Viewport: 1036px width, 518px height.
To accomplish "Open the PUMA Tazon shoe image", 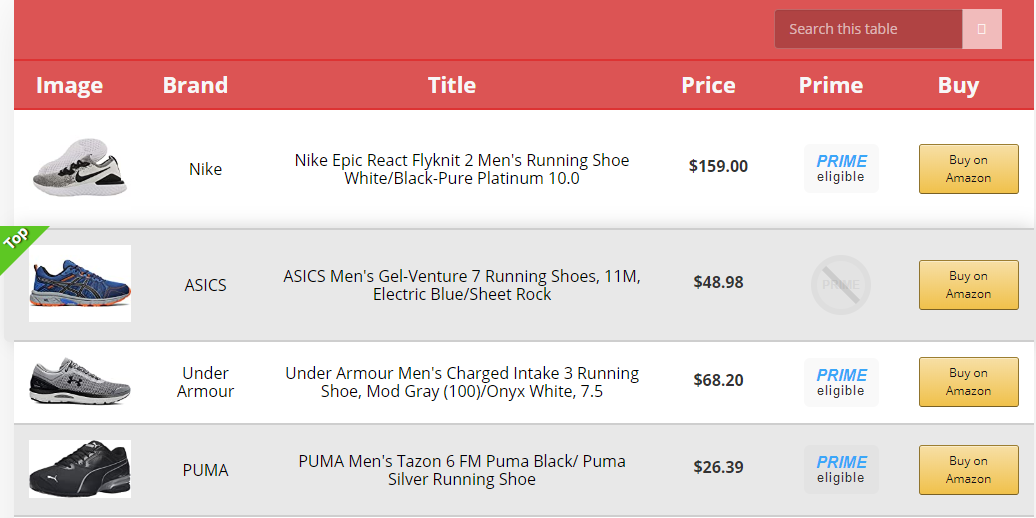I will [80, 469].
